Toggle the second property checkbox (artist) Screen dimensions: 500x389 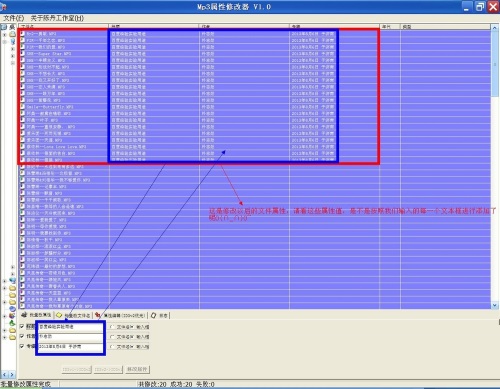click(x=22, y=336)
